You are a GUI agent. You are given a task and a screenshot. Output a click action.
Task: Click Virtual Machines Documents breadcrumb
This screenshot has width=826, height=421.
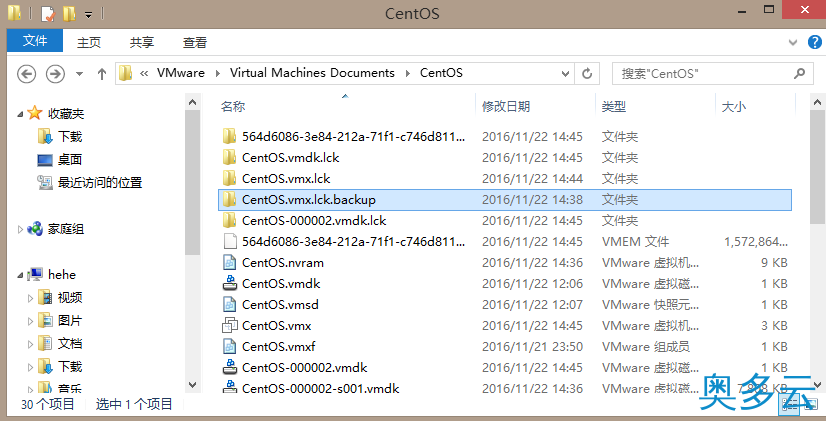coord(312,73)
